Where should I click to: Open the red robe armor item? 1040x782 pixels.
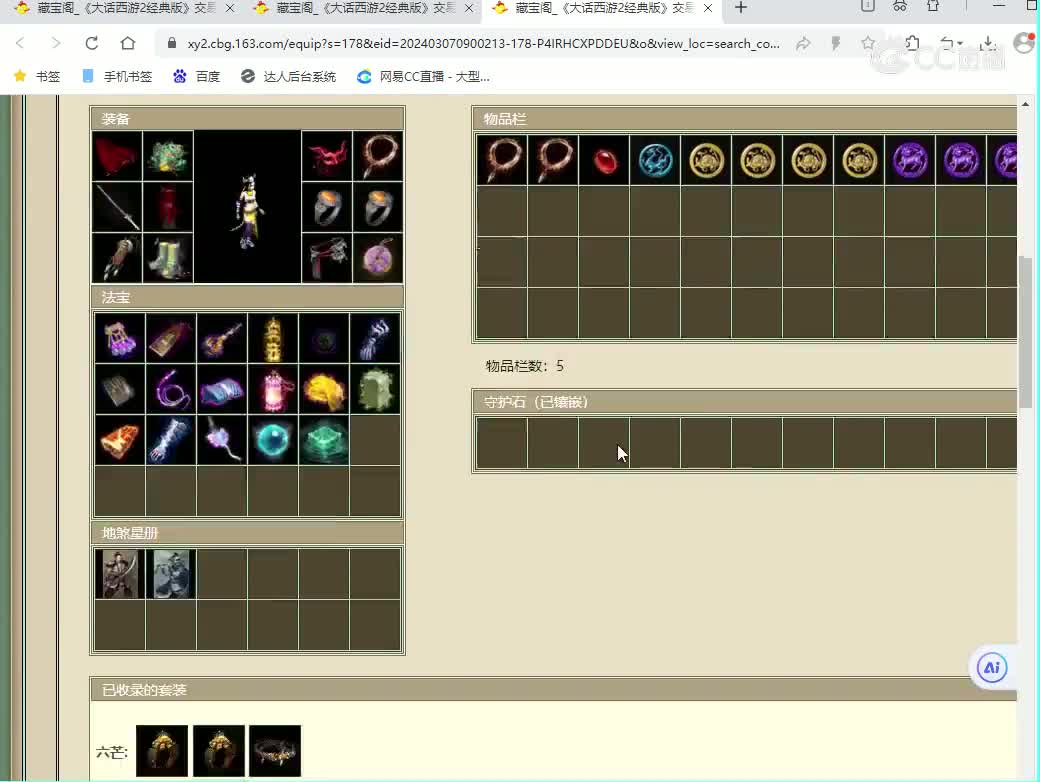[168, 207]
